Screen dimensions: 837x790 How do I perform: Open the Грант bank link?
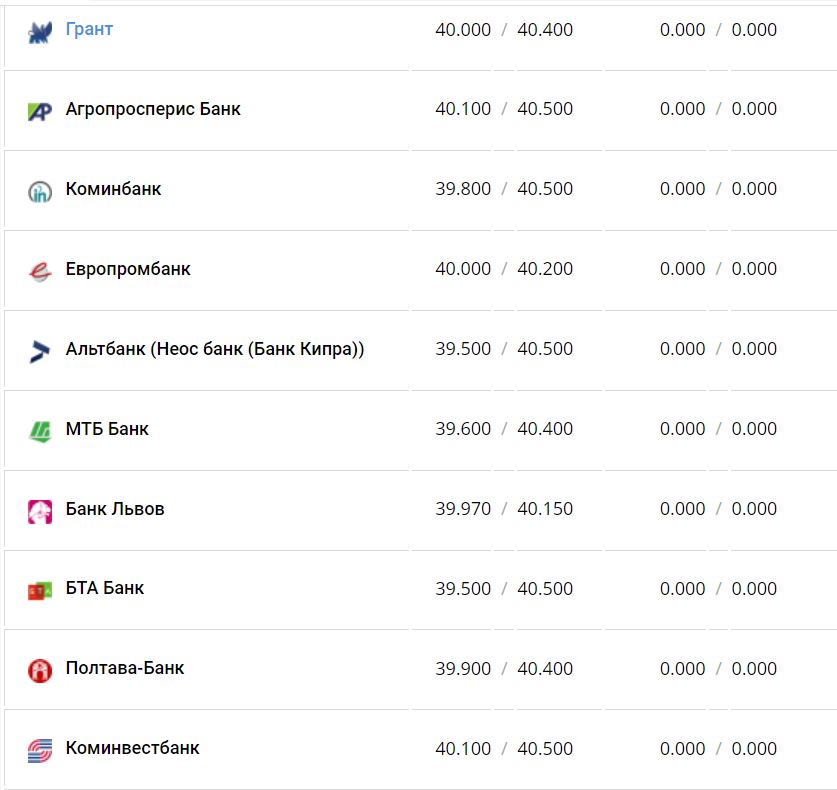pyautogui.click(x=89, y=29)
